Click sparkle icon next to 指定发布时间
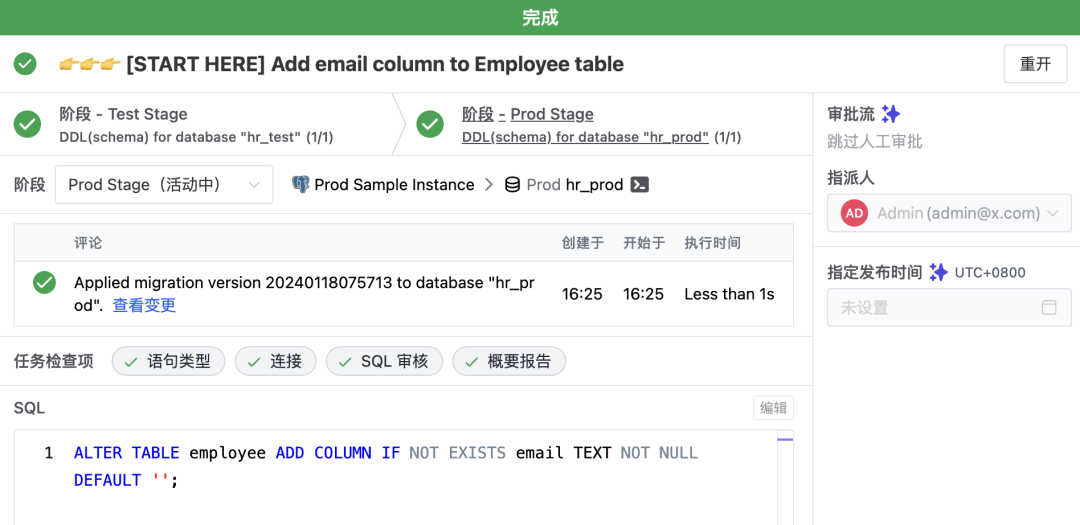This screenshot has height=525, width=1080. click(938, 272)
